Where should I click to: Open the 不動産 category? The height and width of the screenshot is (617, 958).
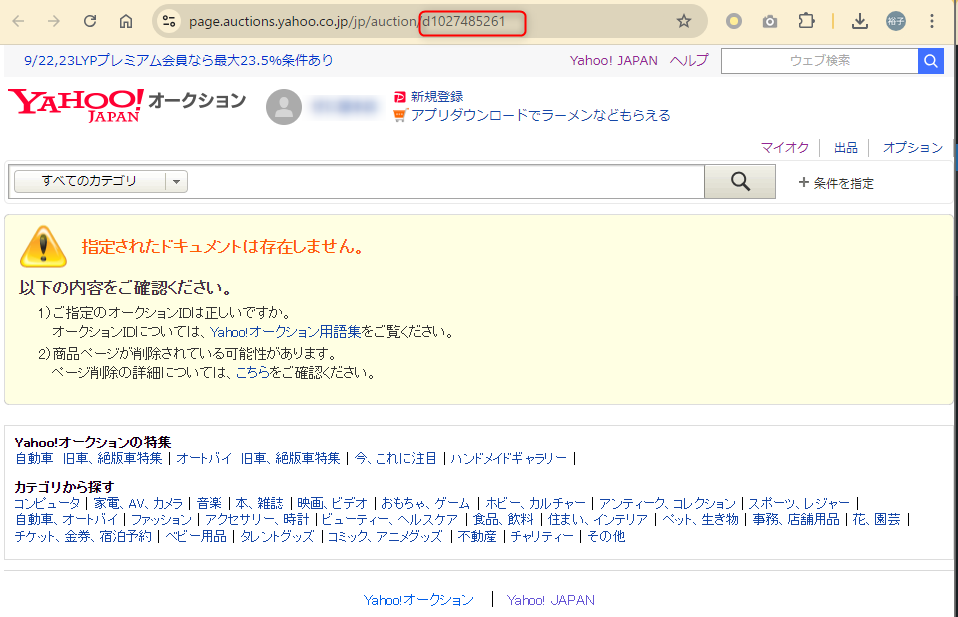click(x=477, y=536)
